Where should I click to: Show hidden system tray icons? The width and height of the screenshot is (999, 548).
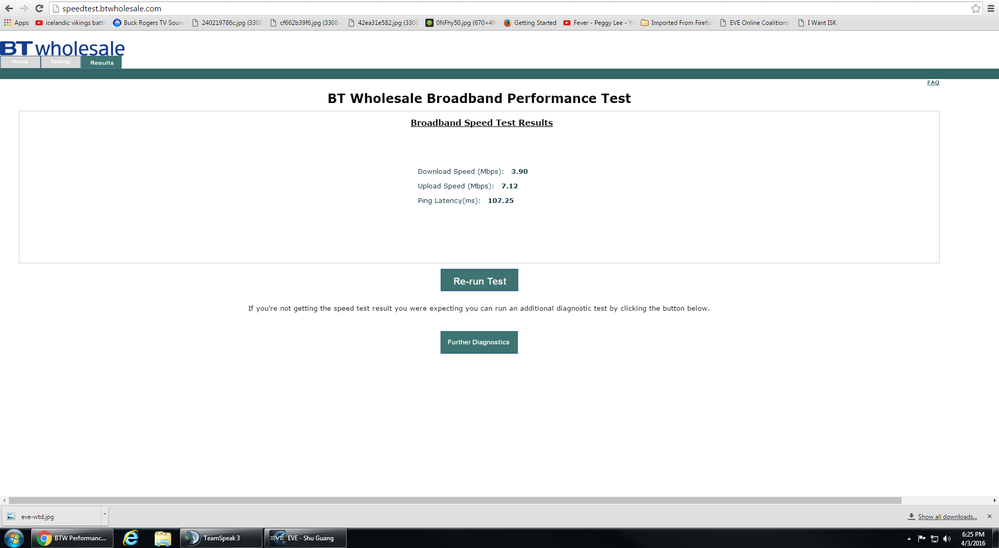pyautogui.click(x=909, y=538)
